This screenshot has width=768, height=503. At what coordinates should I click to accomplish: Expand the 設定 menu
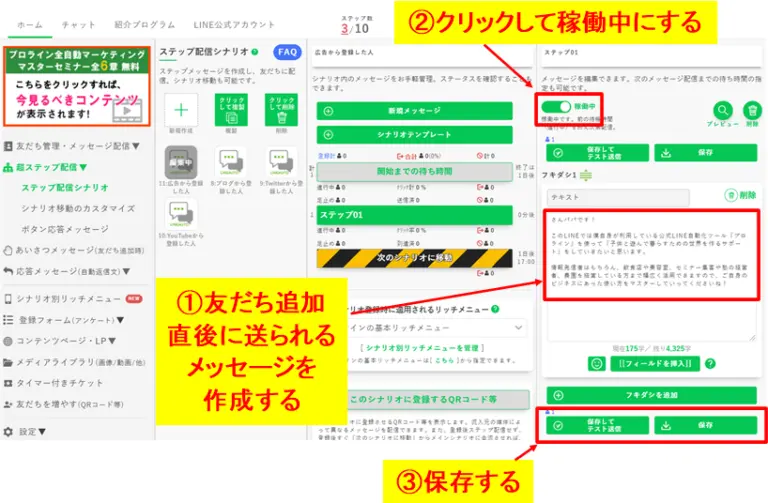tap(25, 432)
